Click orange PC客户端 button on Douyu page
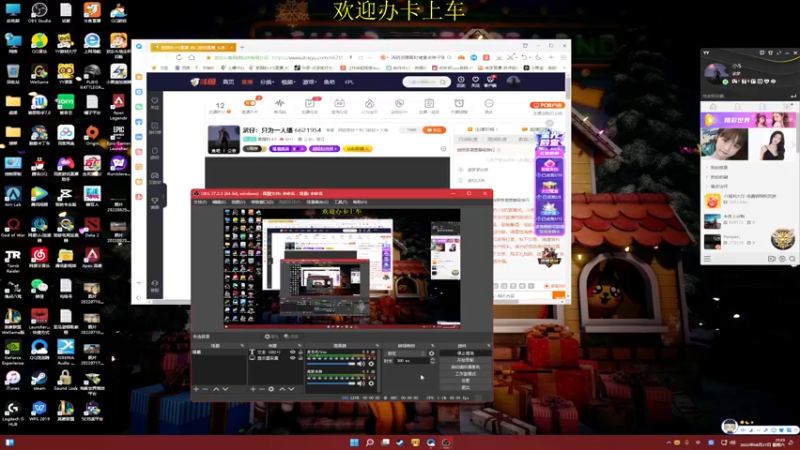 (x=547, y=105)
